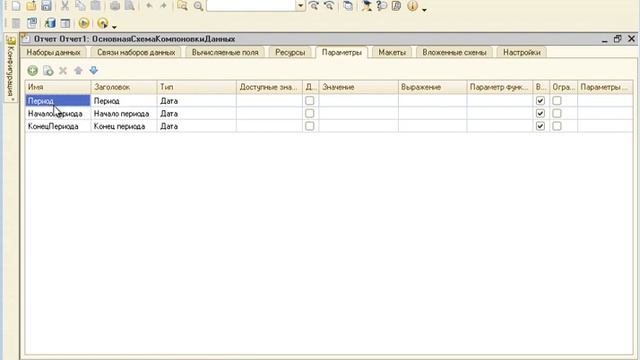
Task: Open the Вычисляемые поля tab
Action: point(225,52)
